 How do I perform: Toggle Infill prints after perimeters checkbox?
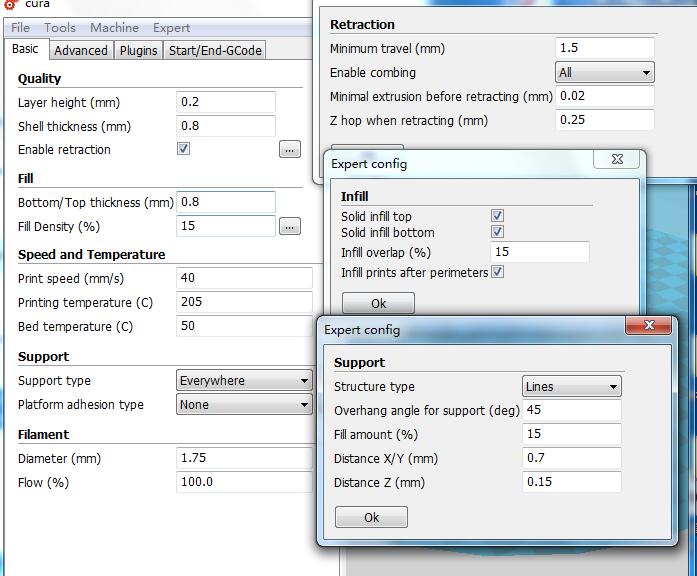pyautogui.click(x=497, y=272)
